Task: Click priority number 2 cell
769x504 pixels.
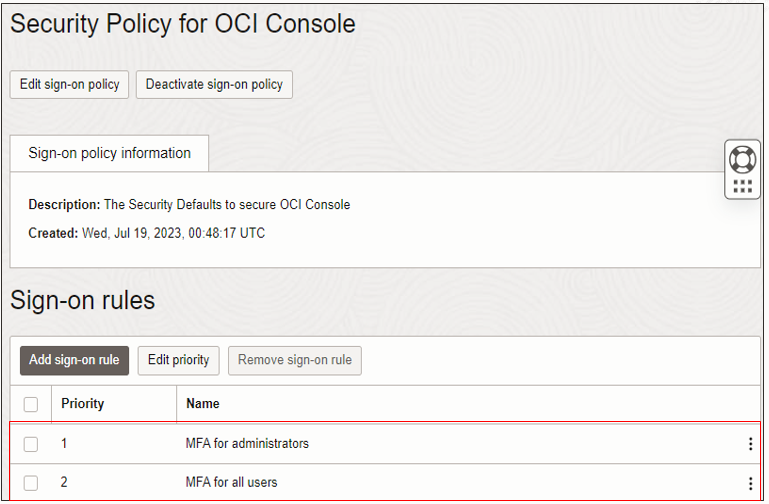Action: click(64, 482)
